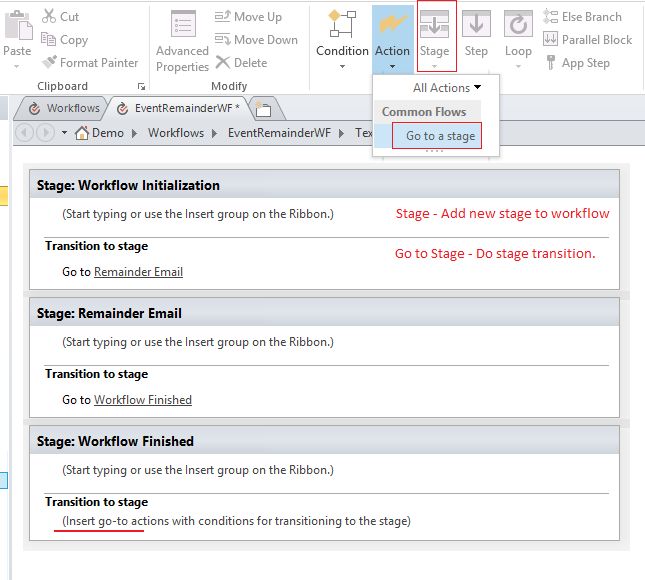
Task: Click the Demo home icon in the breadcrumb
Action: pyautogui.click(x=82, y=133)
